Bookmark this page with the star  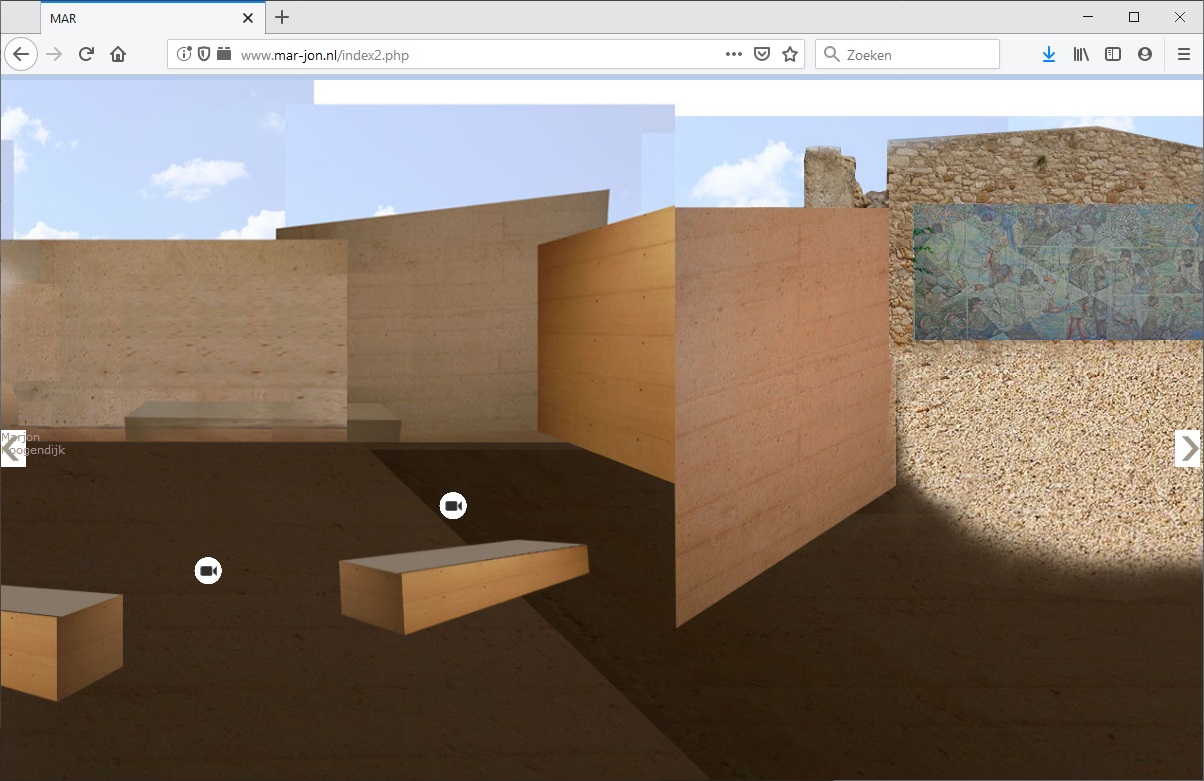coord(790,55)
